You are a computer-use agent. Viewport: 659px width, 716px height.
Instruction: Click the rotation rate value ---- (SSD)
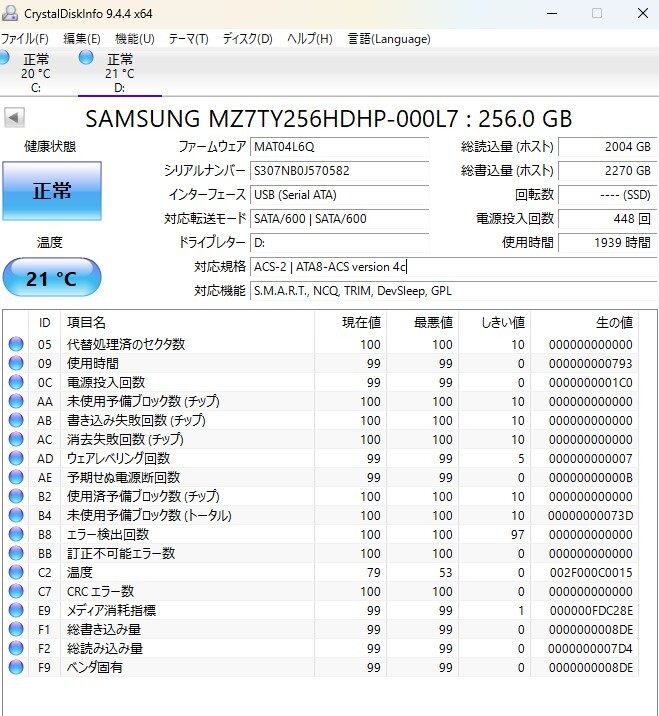(x=607, y=195)
